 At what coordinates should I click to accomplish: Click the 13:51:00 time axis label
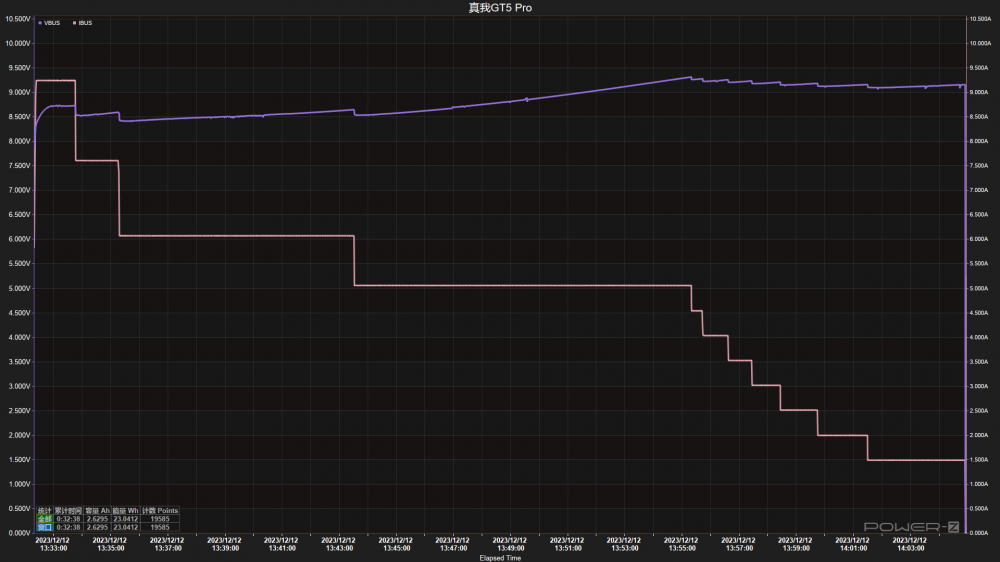pyautogui.click(x=568, y=548)
